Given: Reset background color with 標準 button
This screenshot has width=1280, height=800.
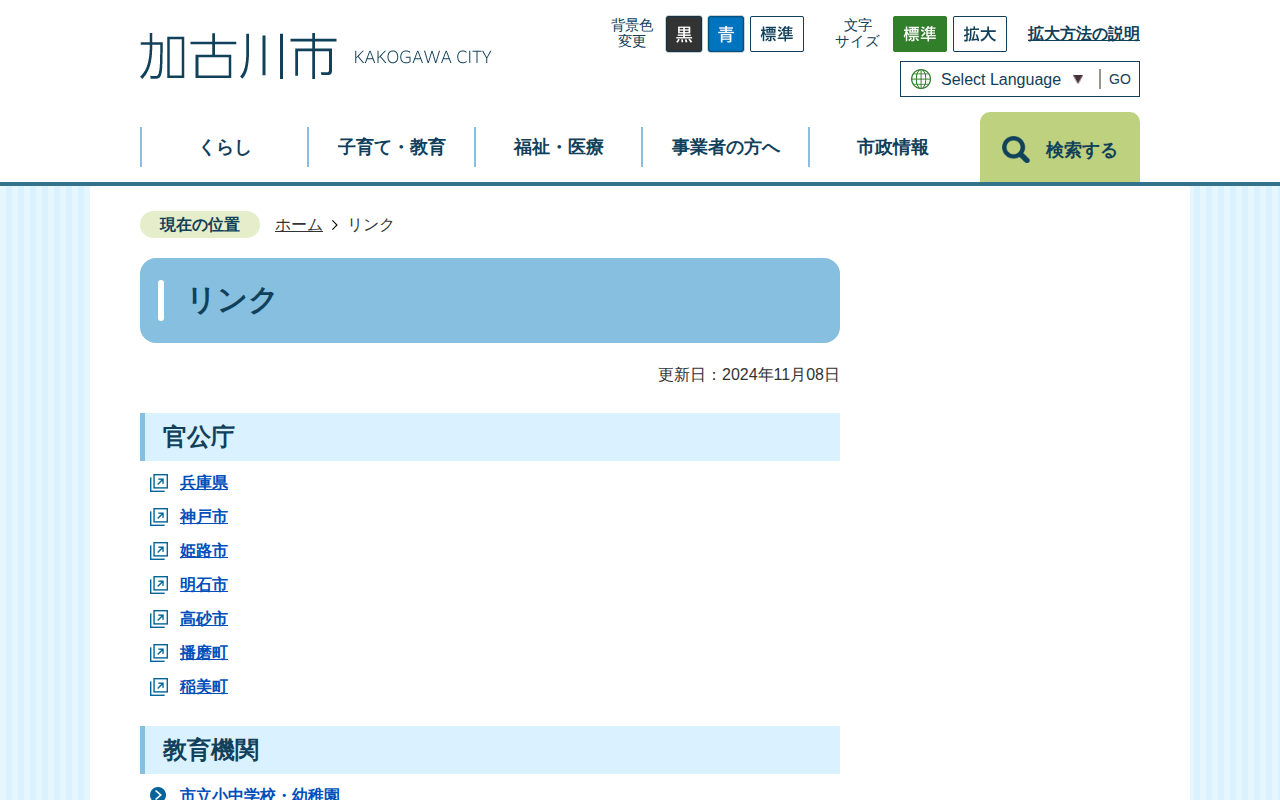Looking at the screenshot, I should 777,34.
